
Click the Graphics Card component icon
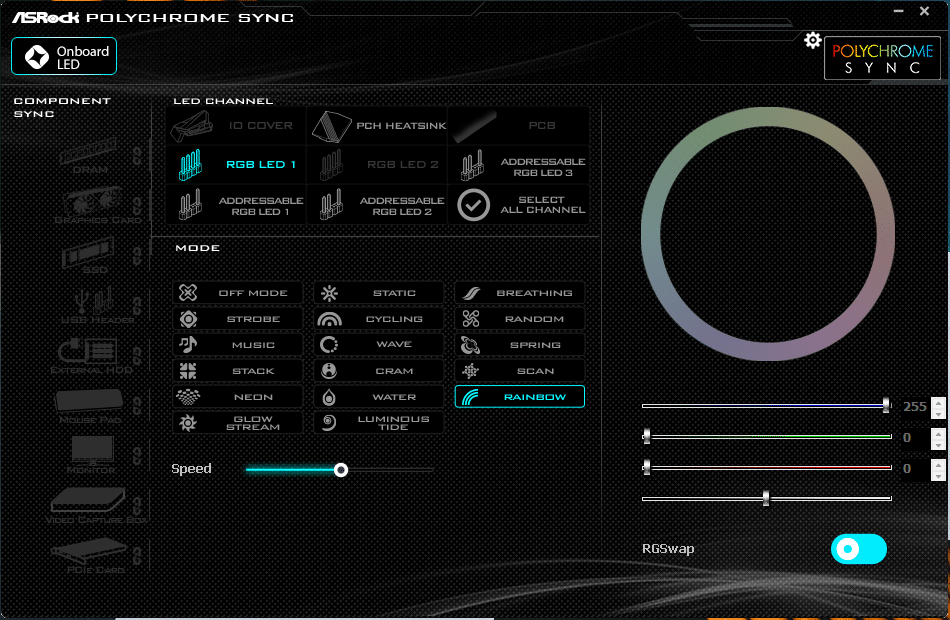[92, 201]
